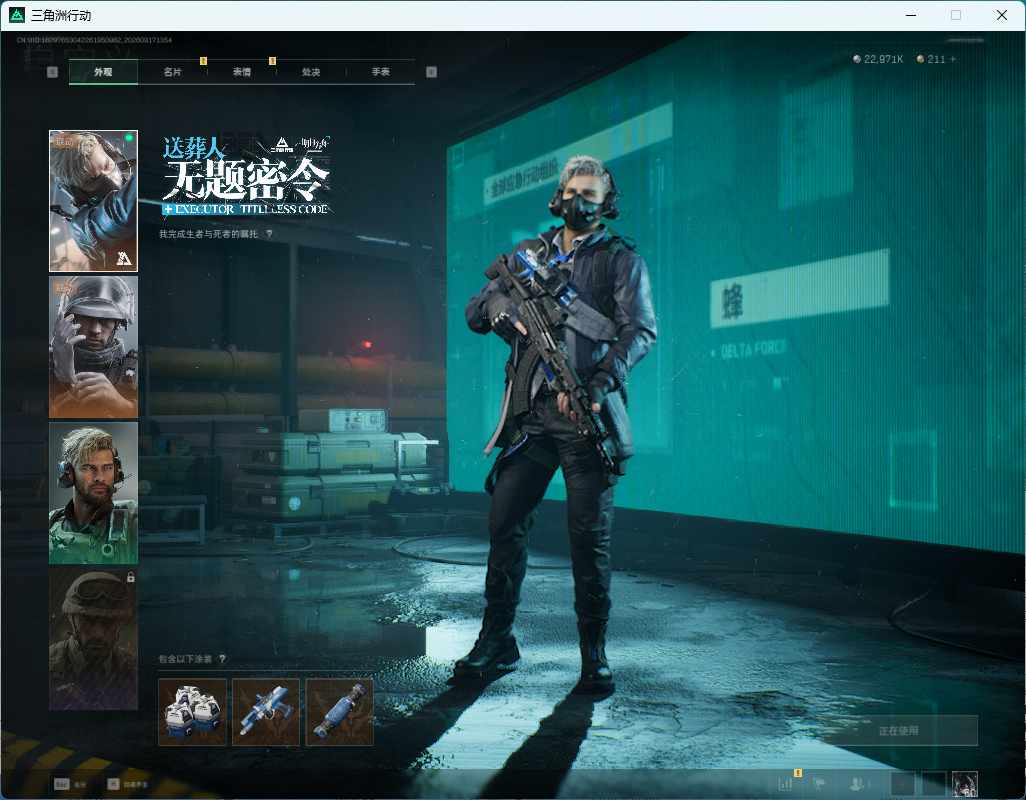
Task: Click the 正在使用 button
Action: (x=898, y=730)
